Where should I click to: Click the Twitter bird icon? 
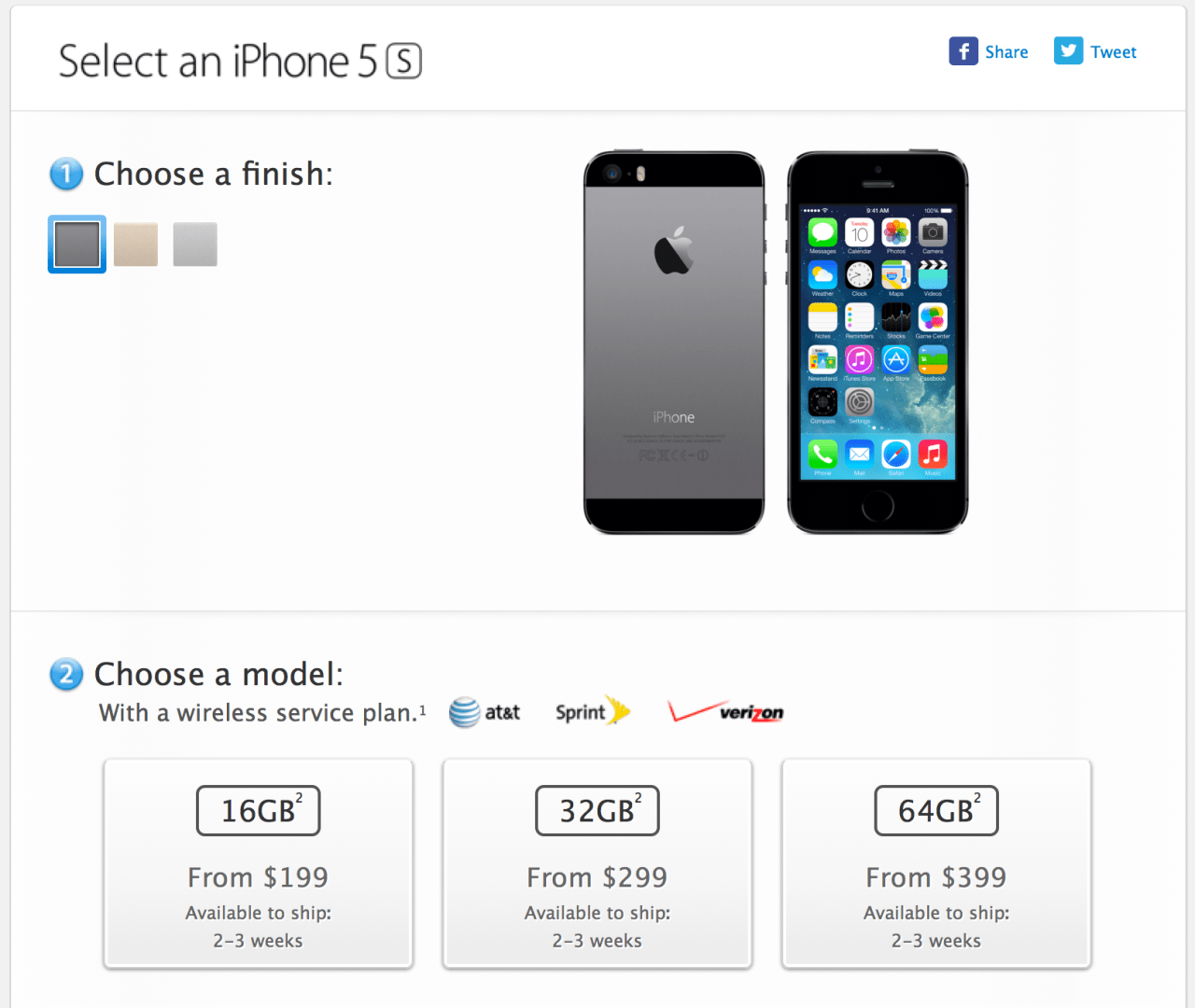1068,51
